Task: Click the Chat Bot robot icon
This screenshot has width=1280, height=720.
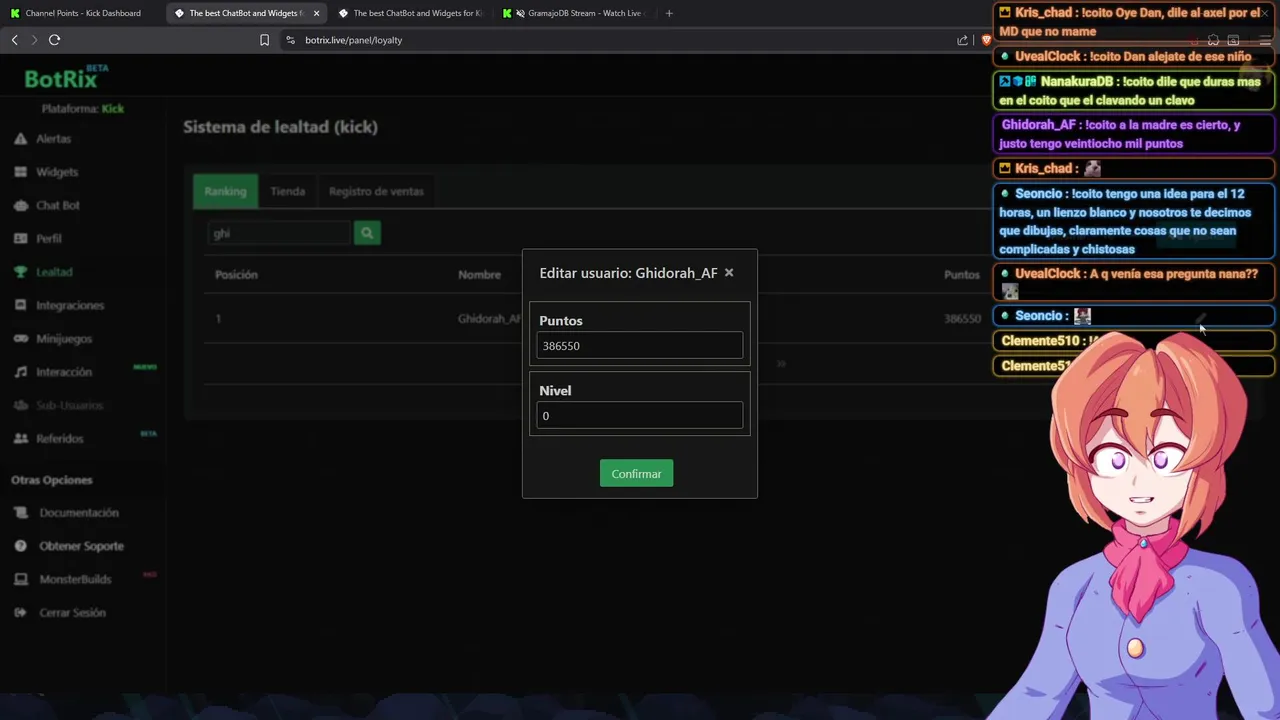Action: 20,205
